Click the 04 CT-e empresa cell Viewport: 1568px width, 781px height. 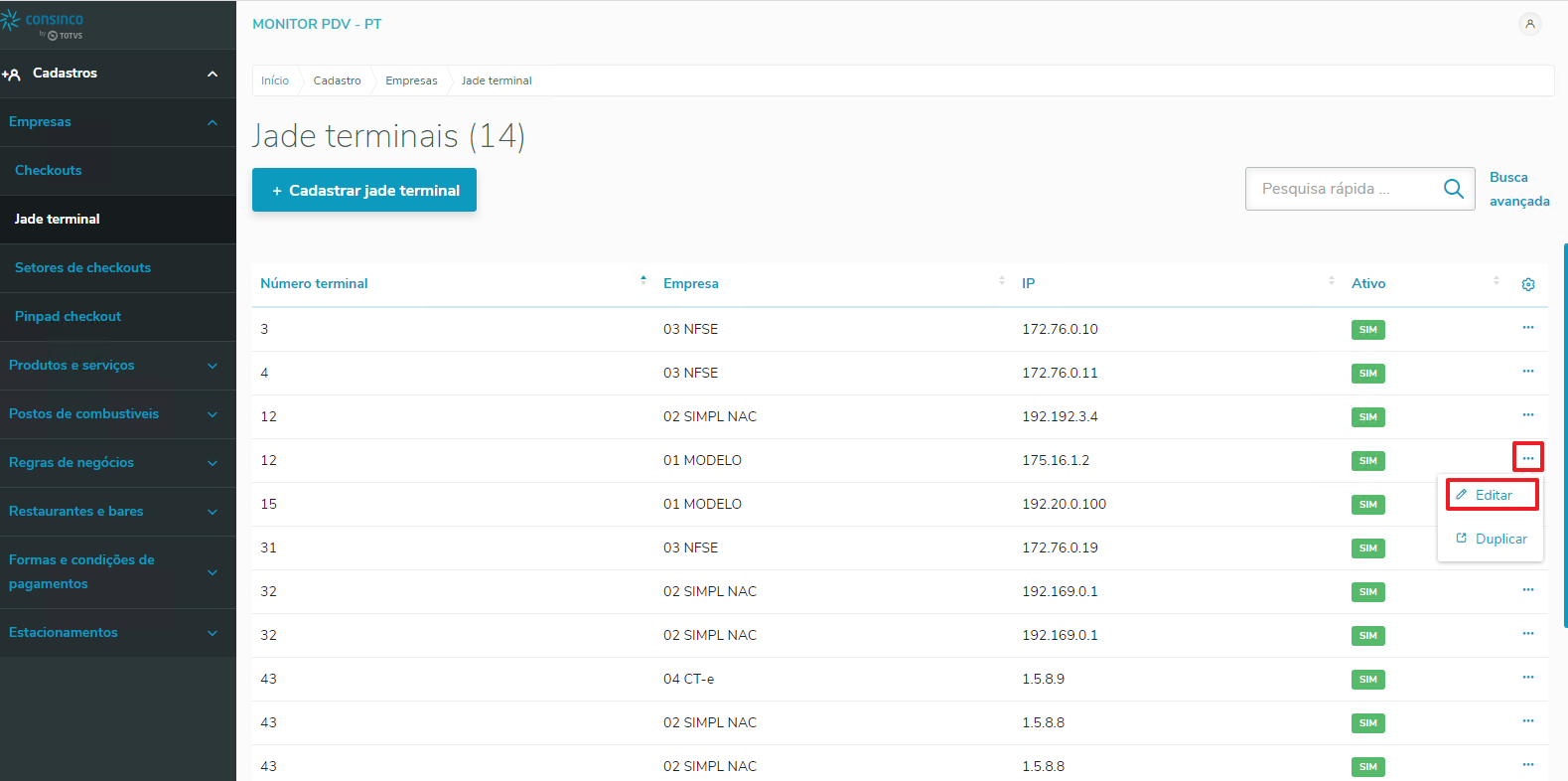click(x=689, y=679)
